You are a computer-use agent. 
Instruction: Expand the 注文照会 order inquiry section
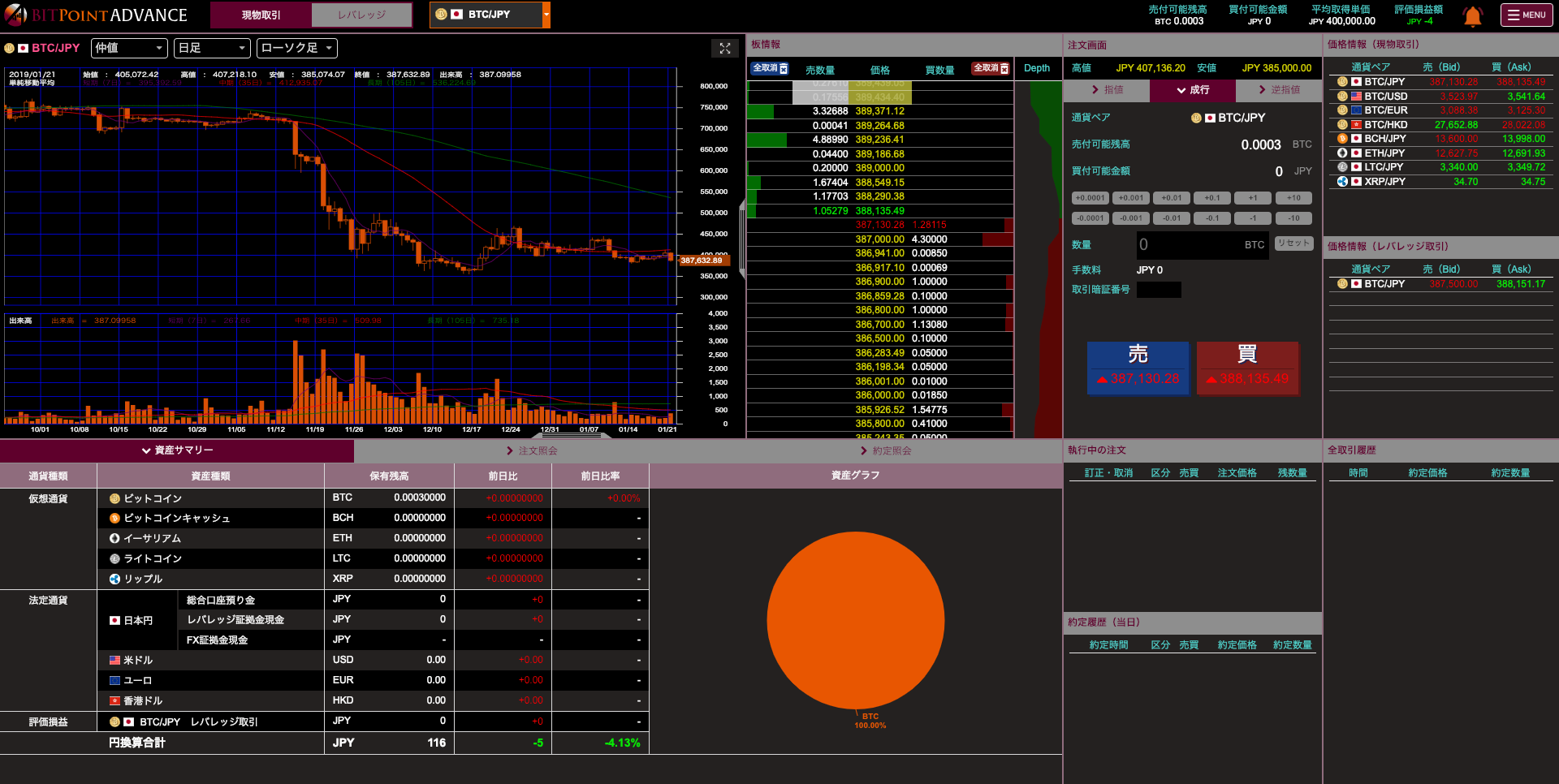[532, 451]
